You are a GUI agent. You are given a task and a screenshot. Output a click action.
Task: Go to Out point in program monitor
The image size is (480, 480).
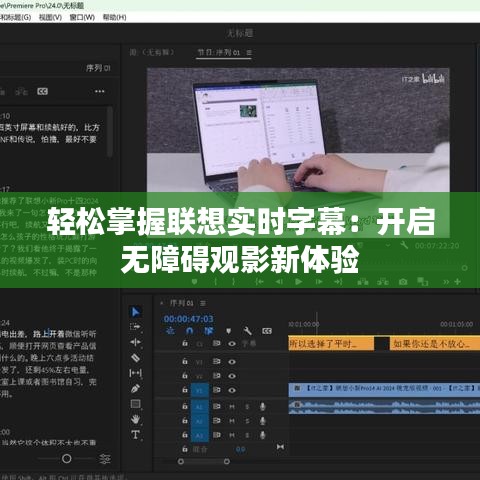pyautogui.click(x=339, y=282)
